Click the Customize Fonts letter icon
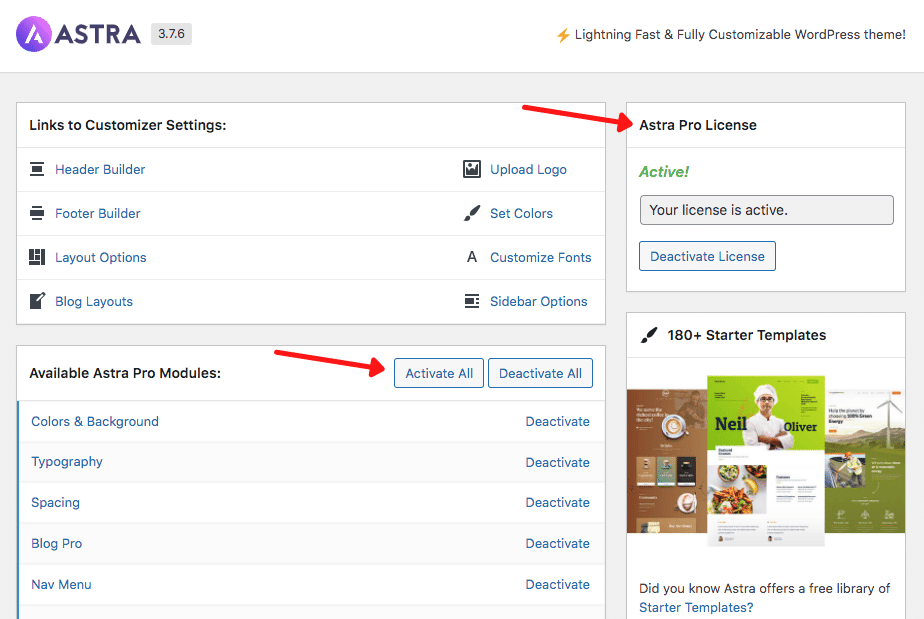Image resolution: width=924 pixels, height=619 pixels. click(471, 257)
